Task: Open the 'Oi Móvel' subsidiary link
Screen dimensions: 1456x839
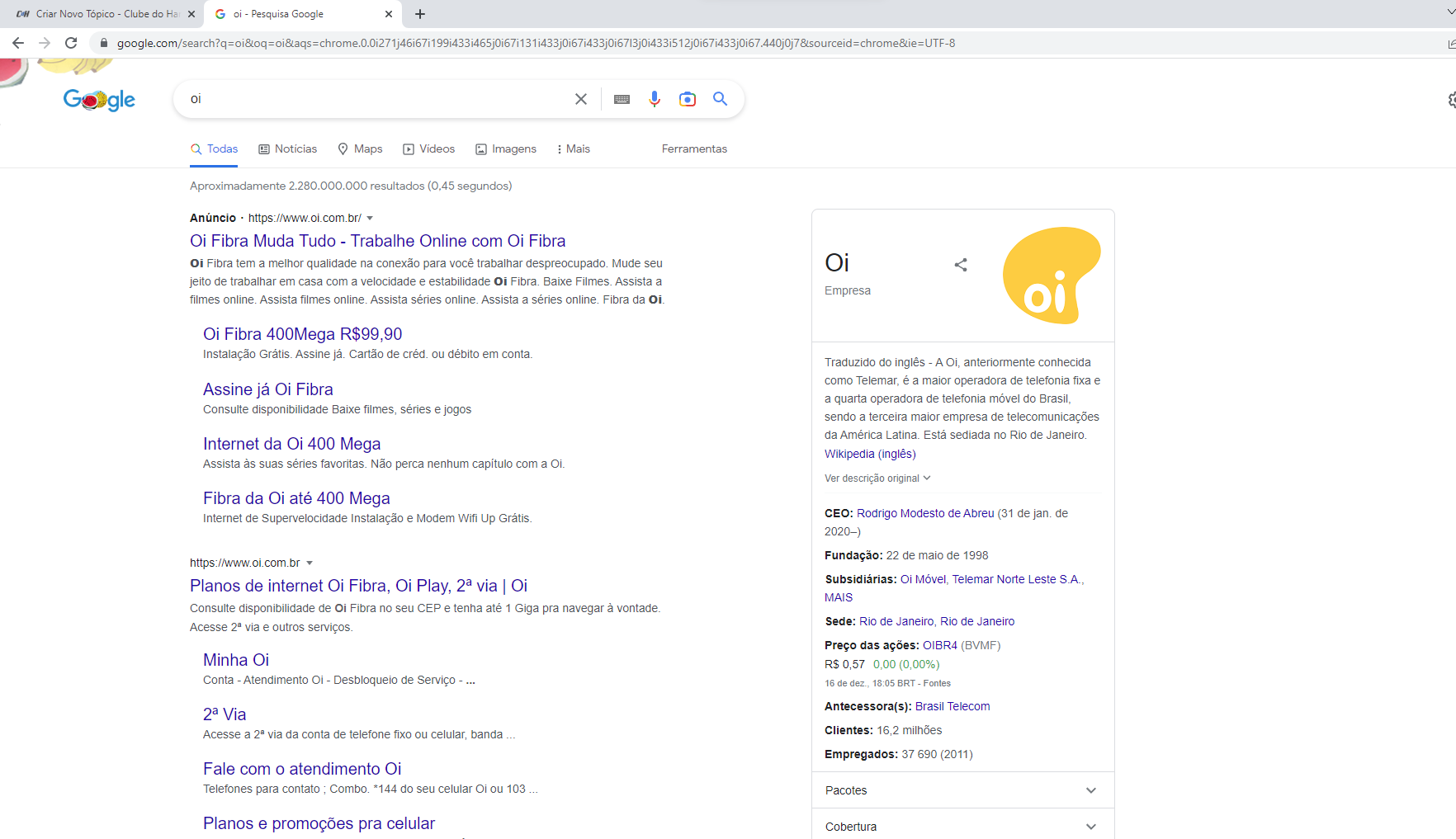Action: click(923, 579)
